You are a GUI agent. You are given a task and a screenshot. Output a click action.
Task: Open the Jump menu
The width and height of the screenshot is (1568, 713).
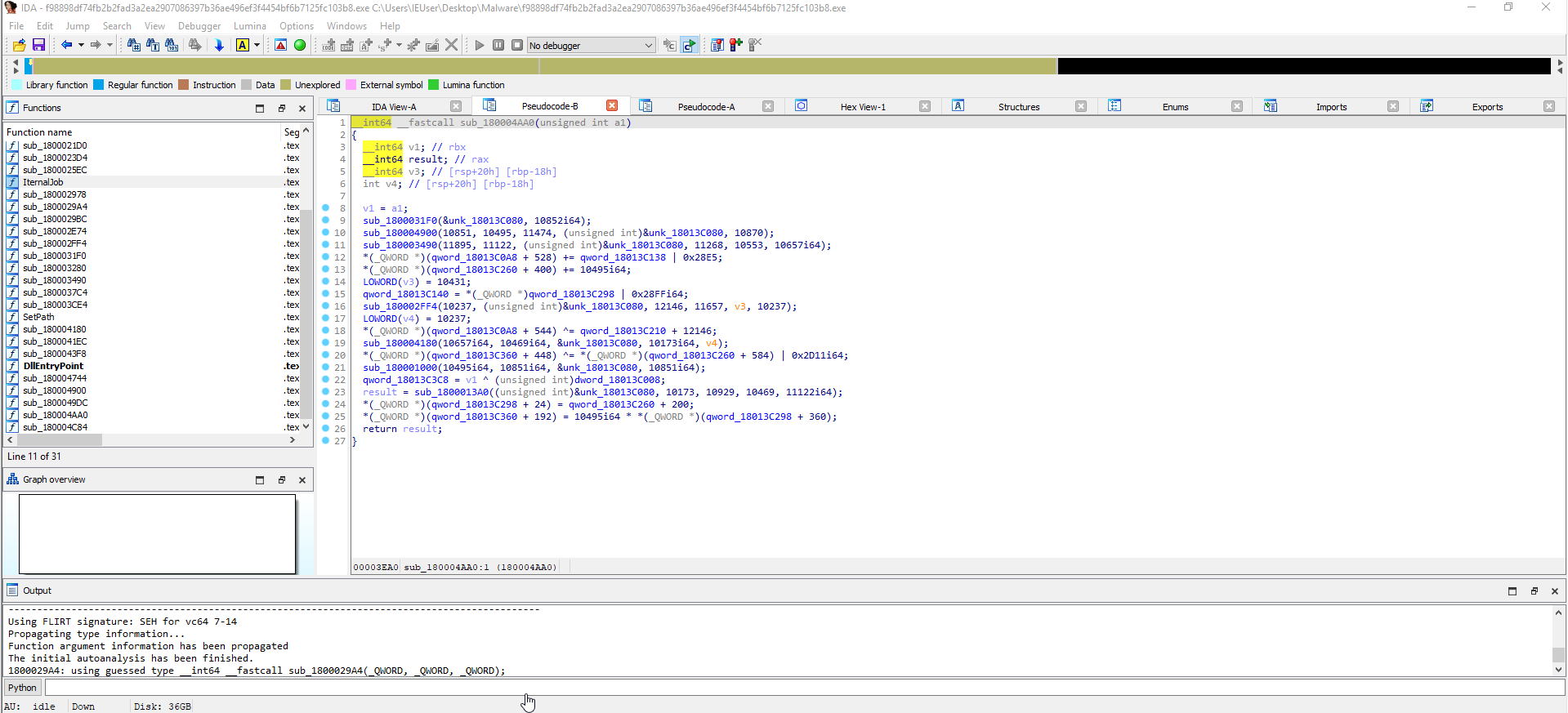(78, 26)
